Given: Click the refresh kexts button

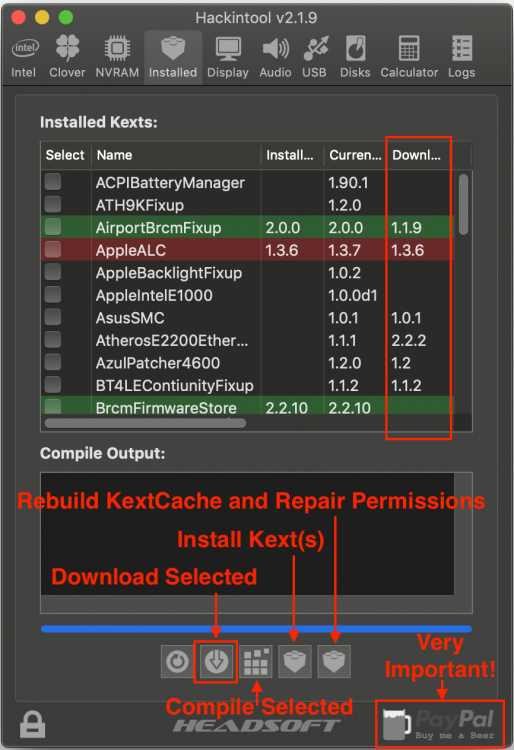Looking at the screenshot, I should [x=177, y=662].
